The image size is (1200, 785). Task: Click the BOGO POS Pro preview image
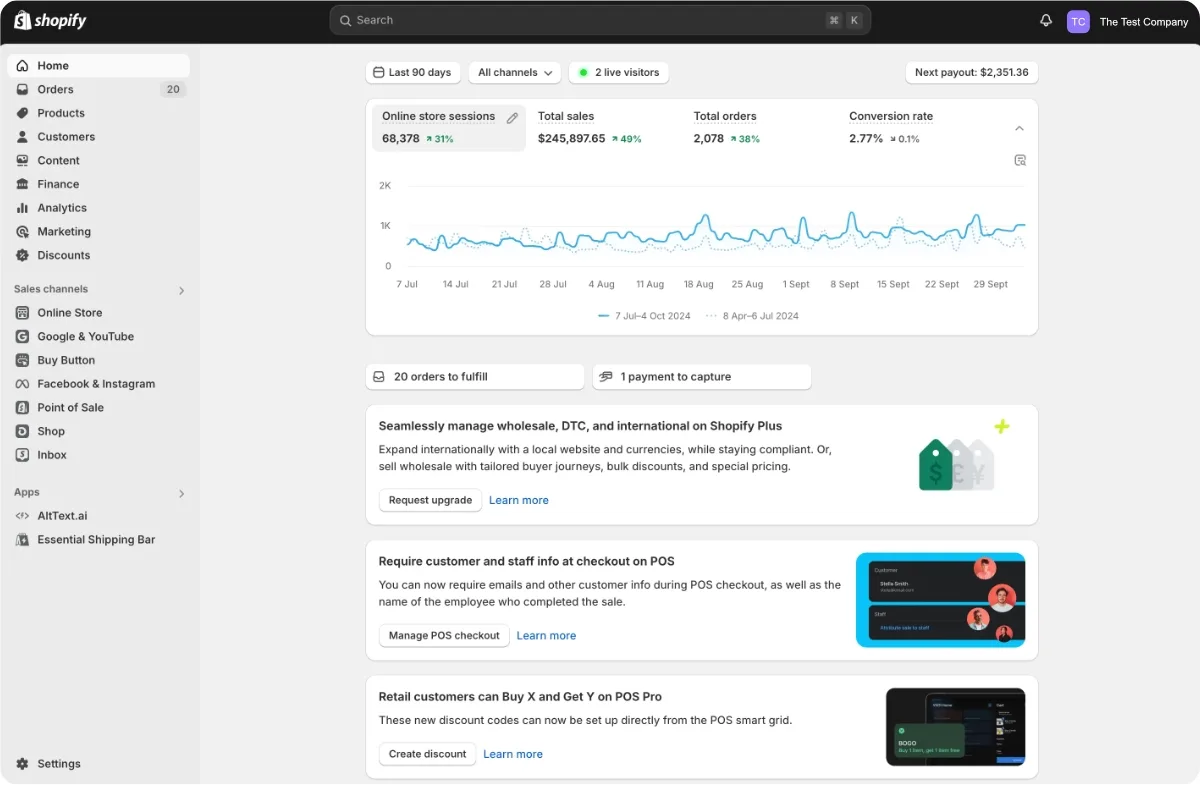pyautogui.click(x=956, y=727)
